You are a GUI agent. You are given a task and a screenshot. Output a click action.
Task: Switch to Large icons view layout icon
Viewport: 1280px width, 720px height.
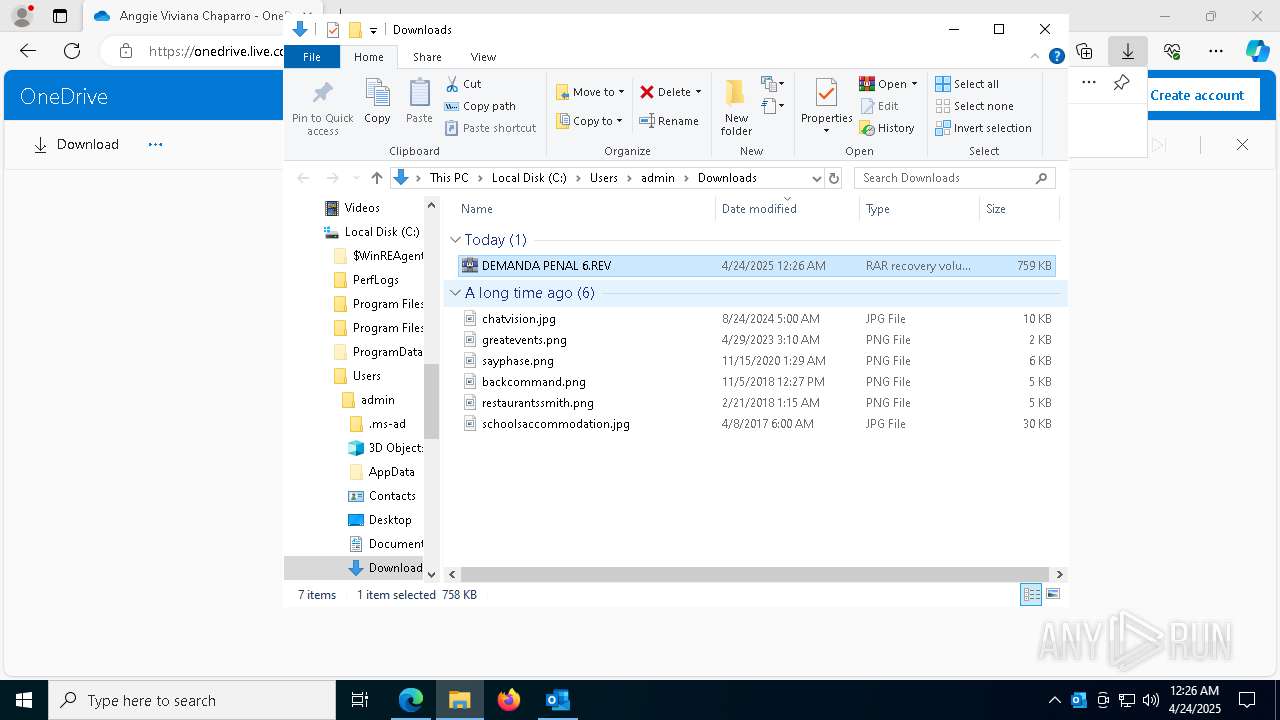click(x=1053, y=595)
